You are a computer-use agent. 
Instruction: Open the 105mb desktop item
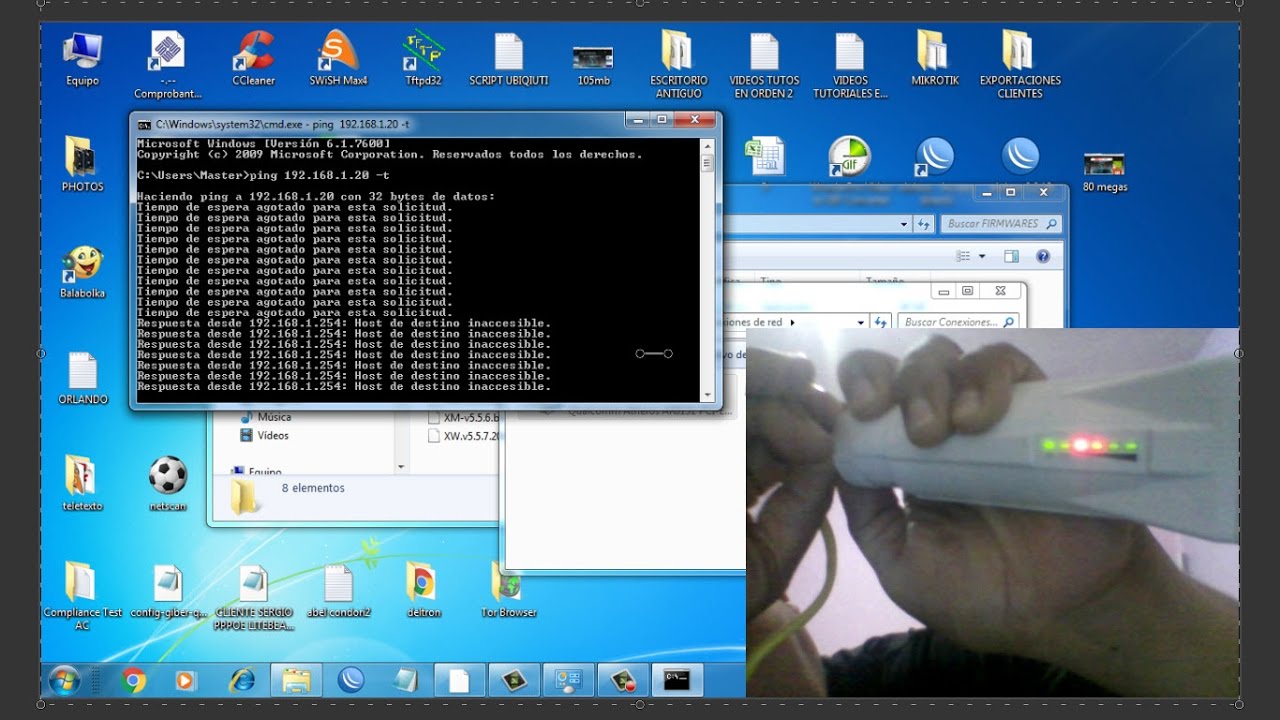click(593, 65)
